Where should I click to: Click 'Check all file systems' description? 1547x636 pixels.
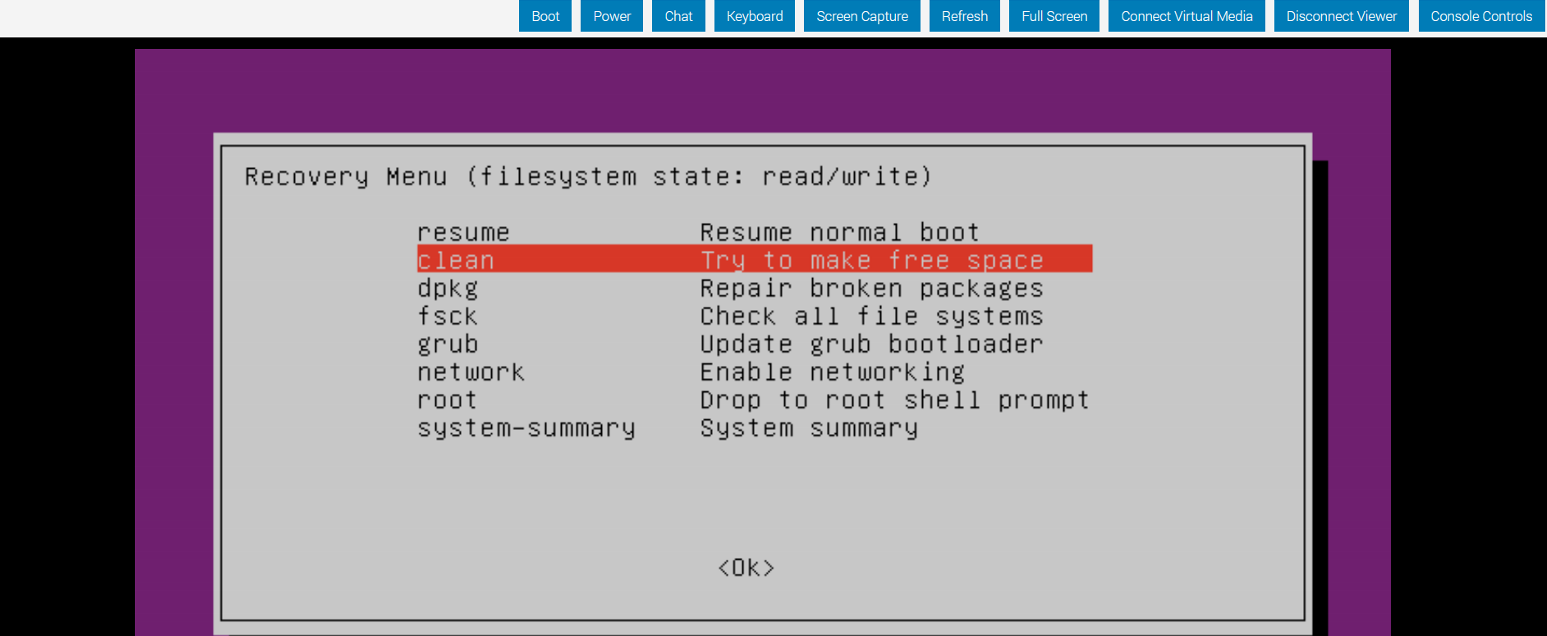[872, 316]
